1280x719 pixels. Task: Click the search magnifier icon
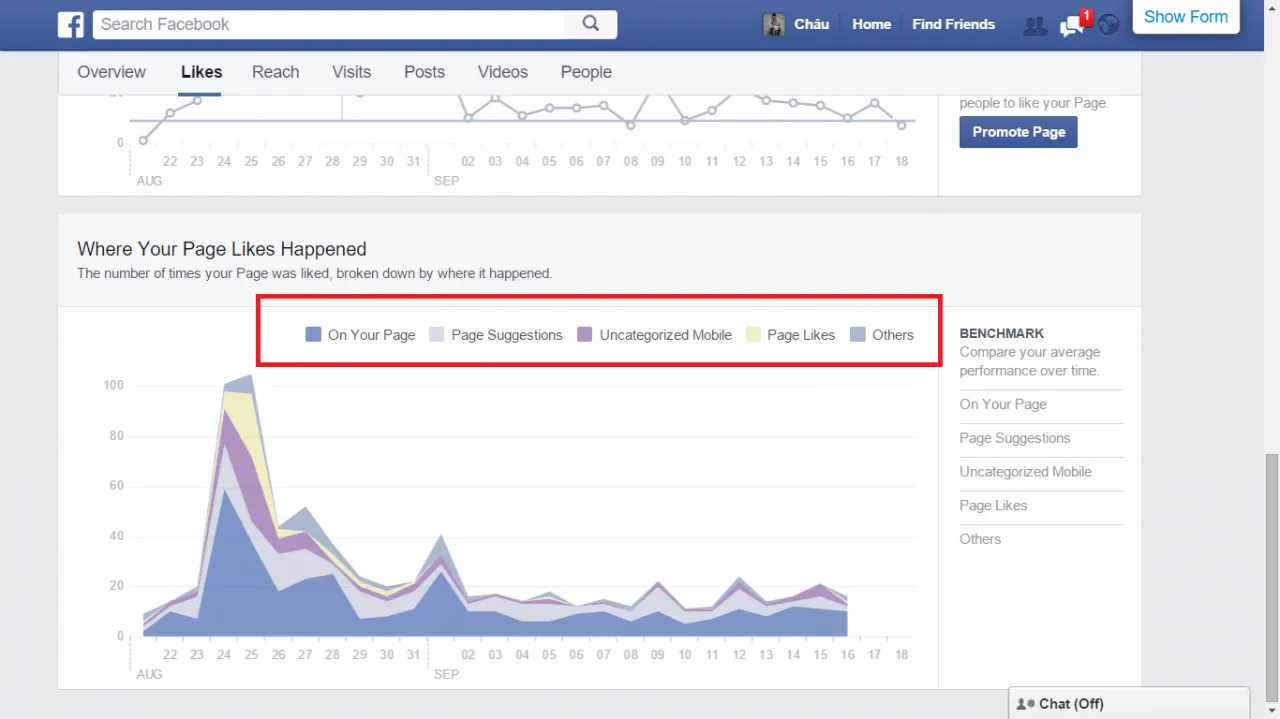click(x=590, y=23)
